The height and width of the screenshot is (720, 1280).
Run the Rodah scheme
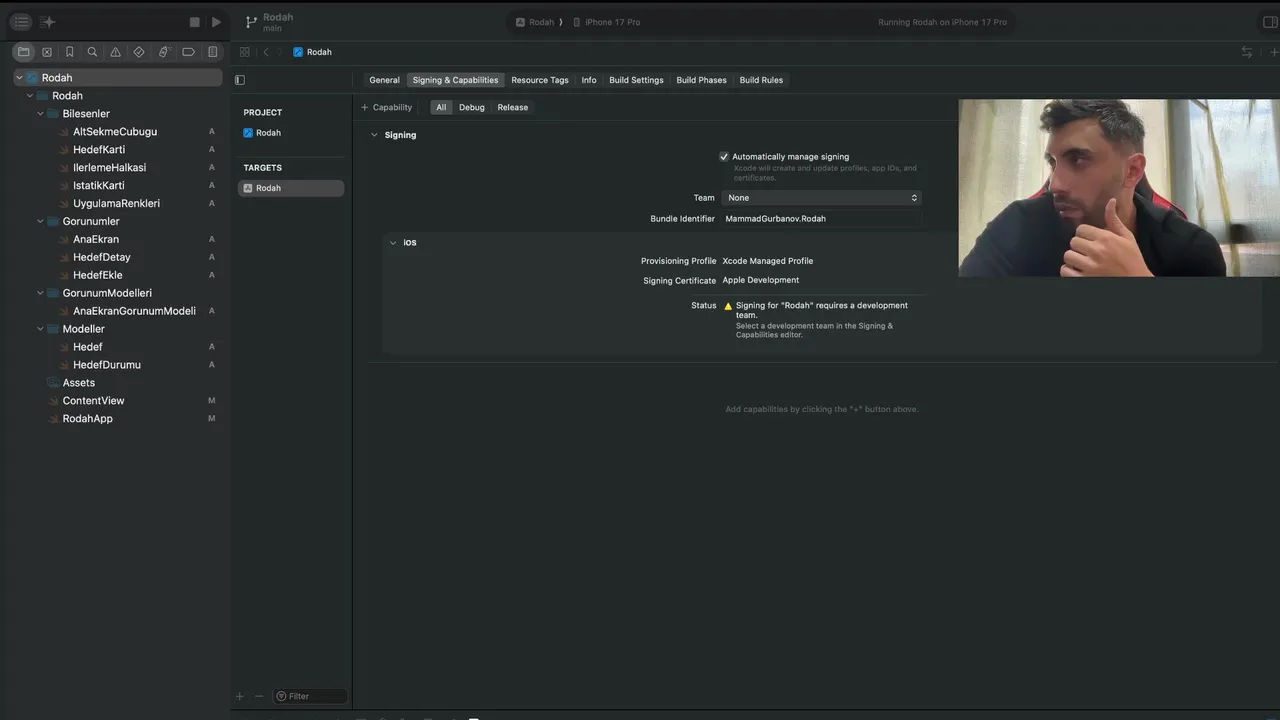click(216, 22)
